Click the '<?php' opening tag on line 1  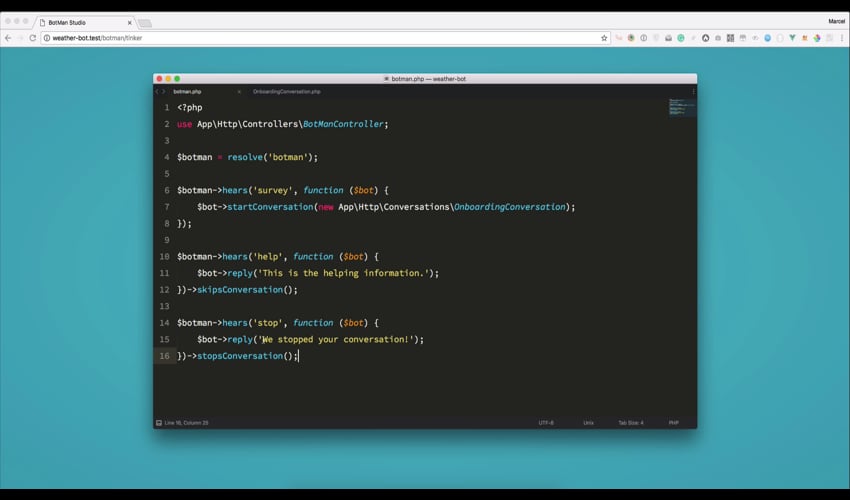190,107
